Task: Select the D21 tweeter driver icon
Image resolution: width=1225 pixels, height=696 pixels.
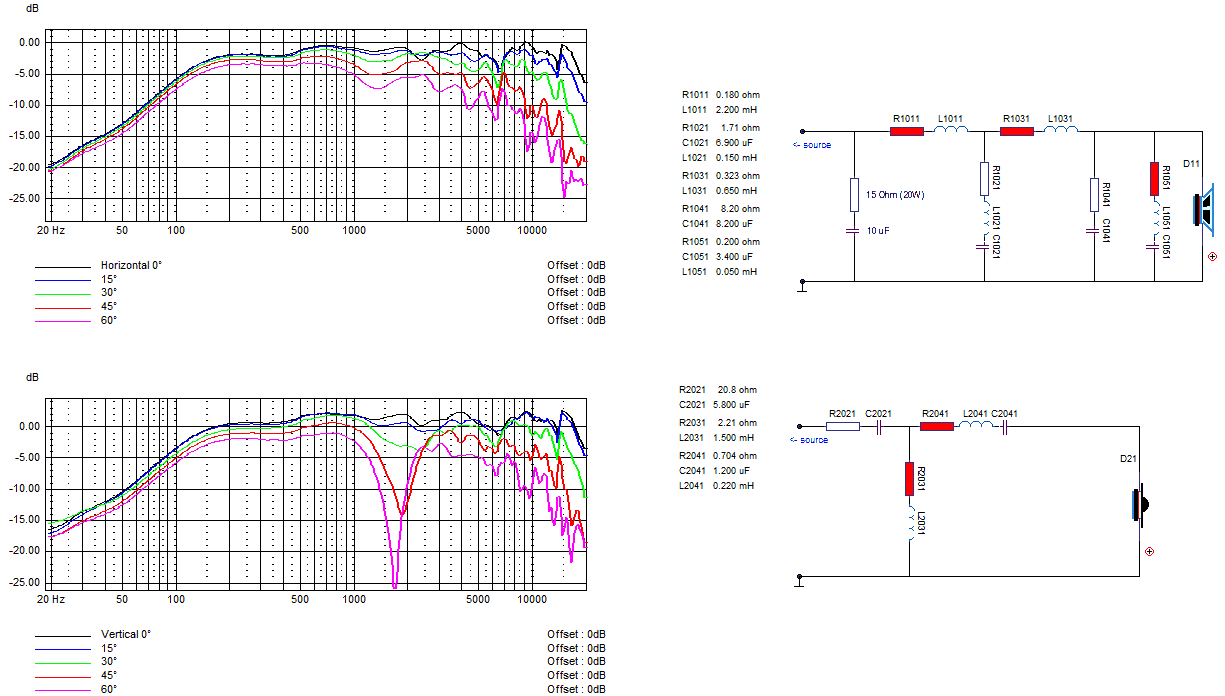Action: (1138, 504)
